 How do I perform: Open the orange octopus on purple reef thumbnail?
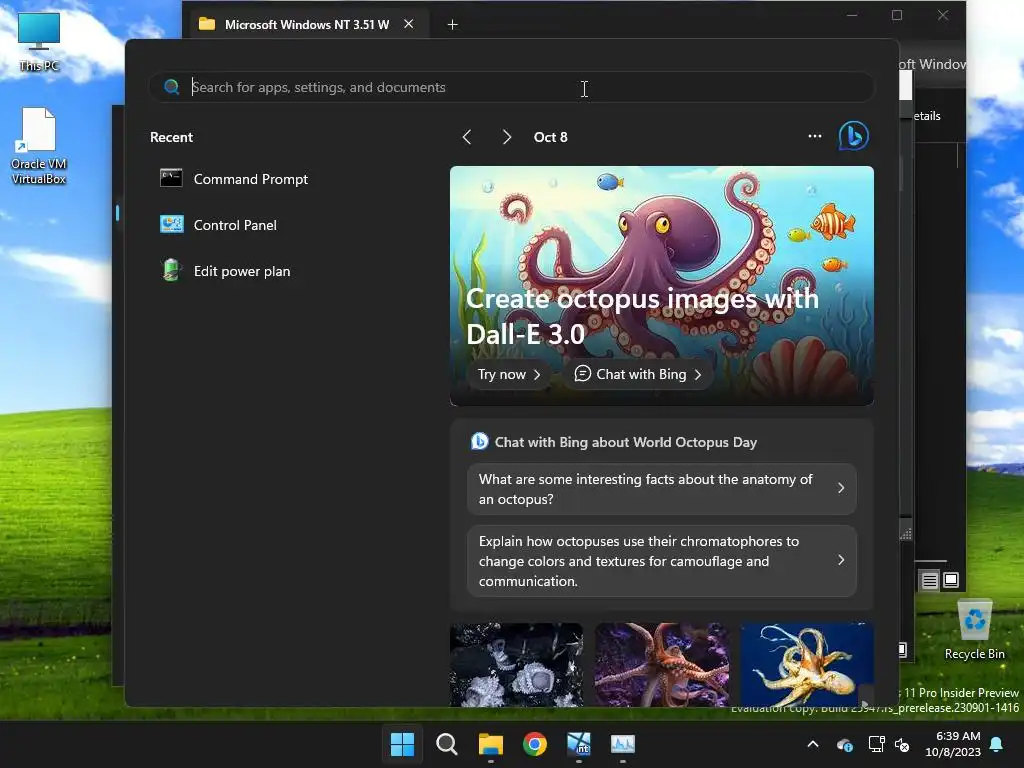click(662, 665)
